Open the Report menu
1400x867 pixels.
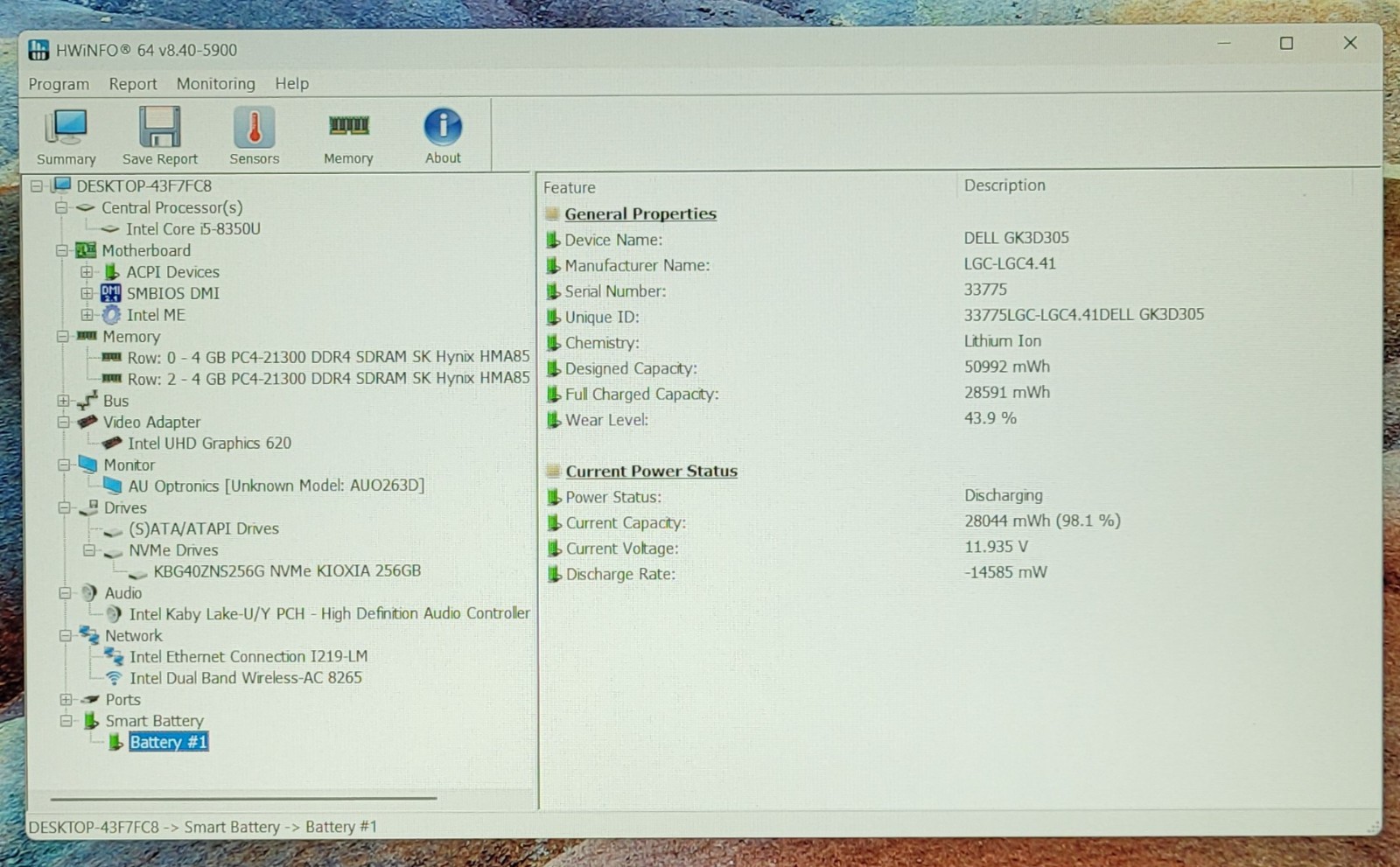[x=133, y=84]
